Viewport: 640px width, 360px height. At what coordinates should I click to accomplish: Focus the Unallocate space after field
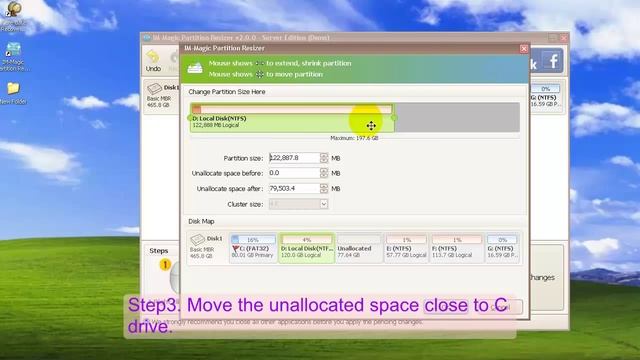point(294,189)
